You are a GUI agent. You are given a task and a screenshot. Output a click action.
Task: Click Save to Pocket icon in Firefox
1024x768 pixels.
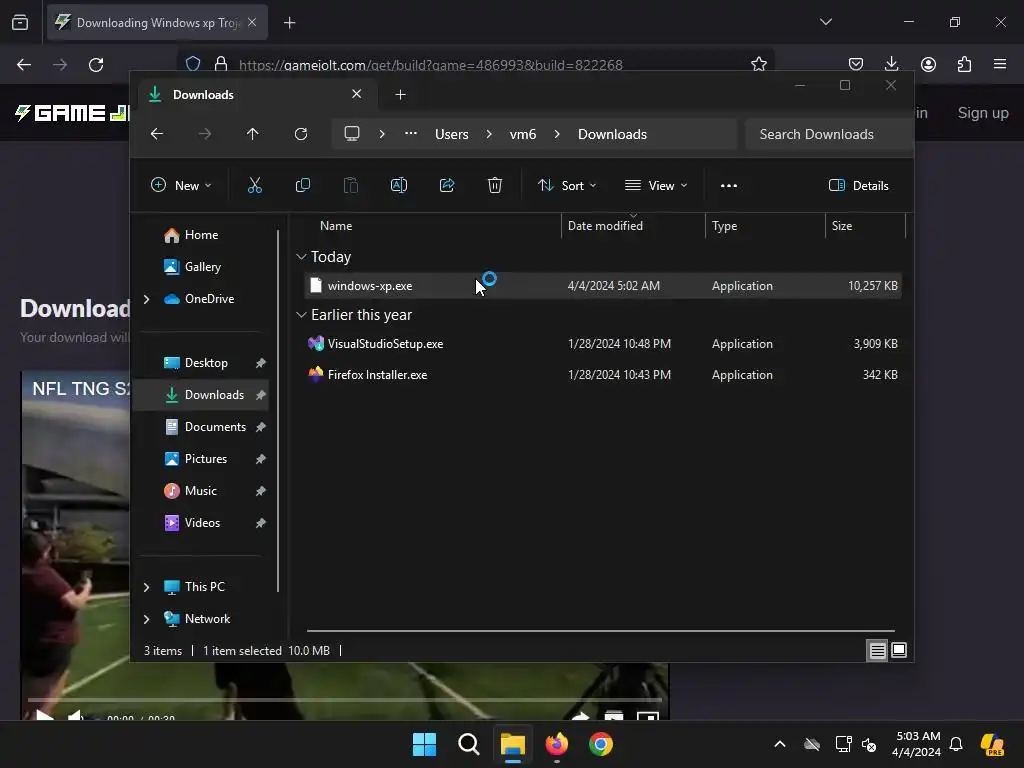856,64
